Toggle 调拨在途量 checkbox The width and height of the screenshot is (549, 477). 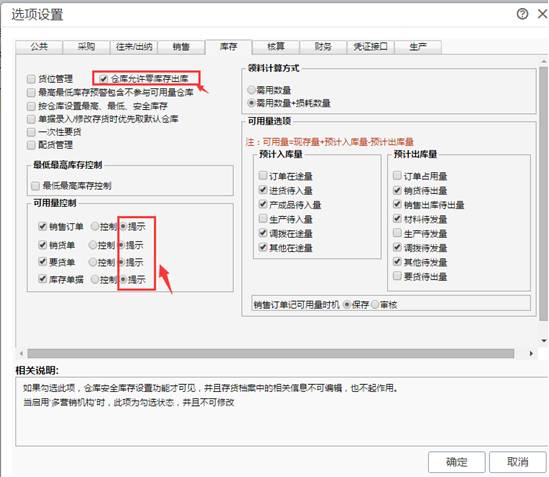pyautogui.click(x=263, y=233)
